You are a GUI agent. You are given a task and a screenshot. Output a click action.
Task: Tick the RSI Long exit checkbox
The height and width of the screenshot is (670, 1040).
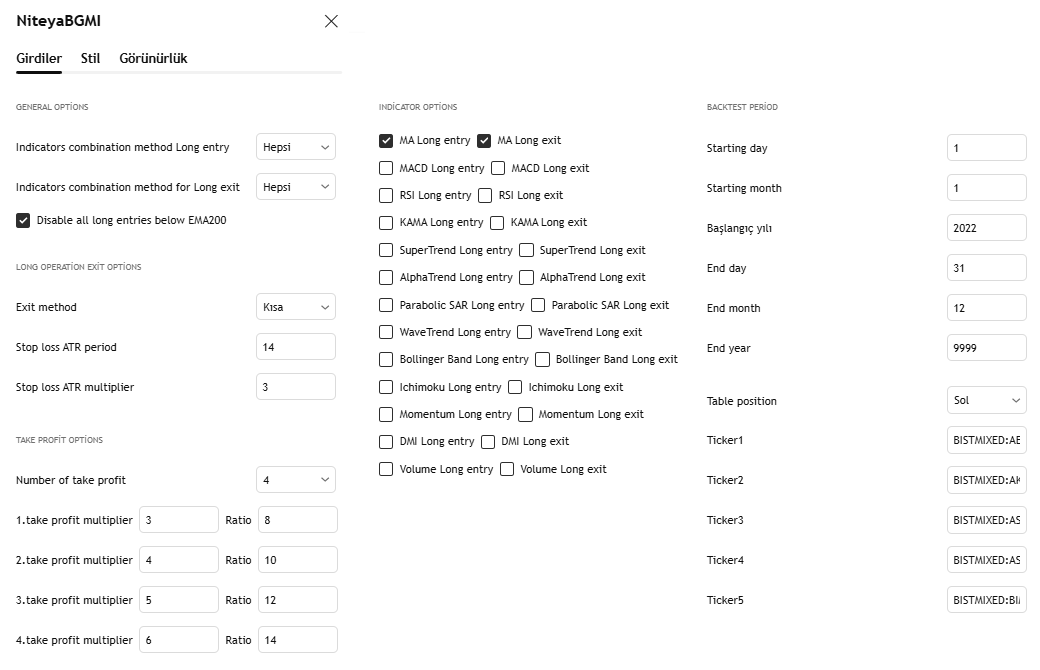485,195
